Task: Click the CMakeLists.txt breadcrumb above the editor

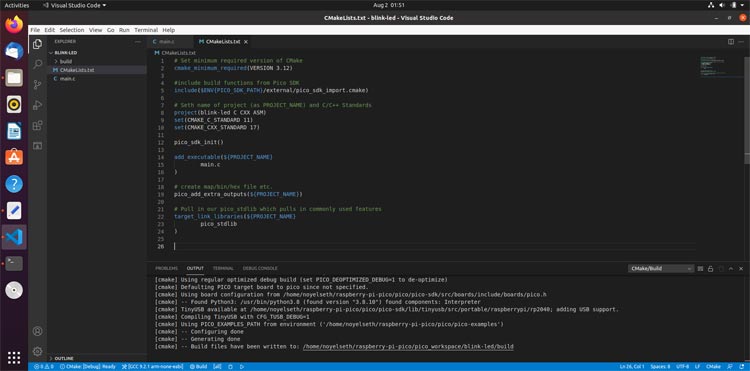Action: pyautogui.click(x=175, y=53)
